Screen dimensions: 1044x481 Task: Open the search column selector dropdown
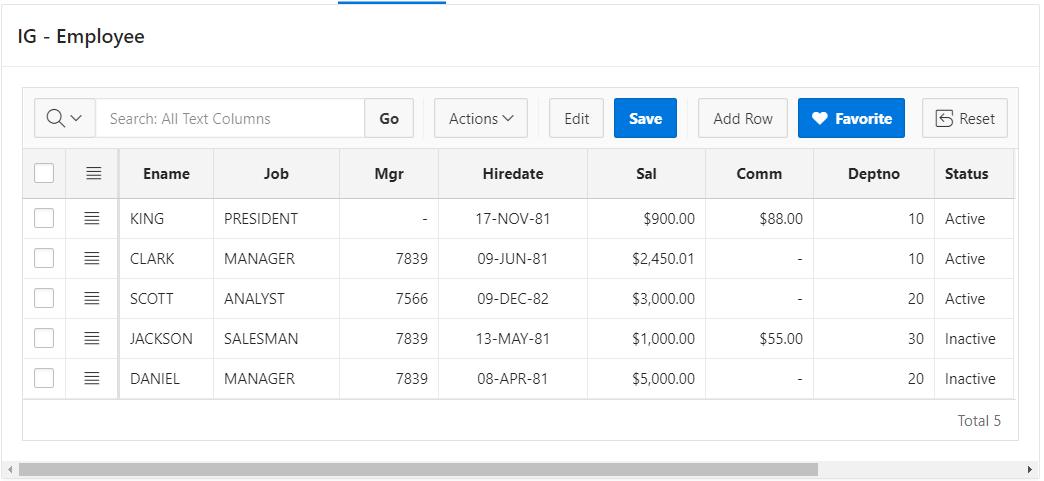click(65, 118)
